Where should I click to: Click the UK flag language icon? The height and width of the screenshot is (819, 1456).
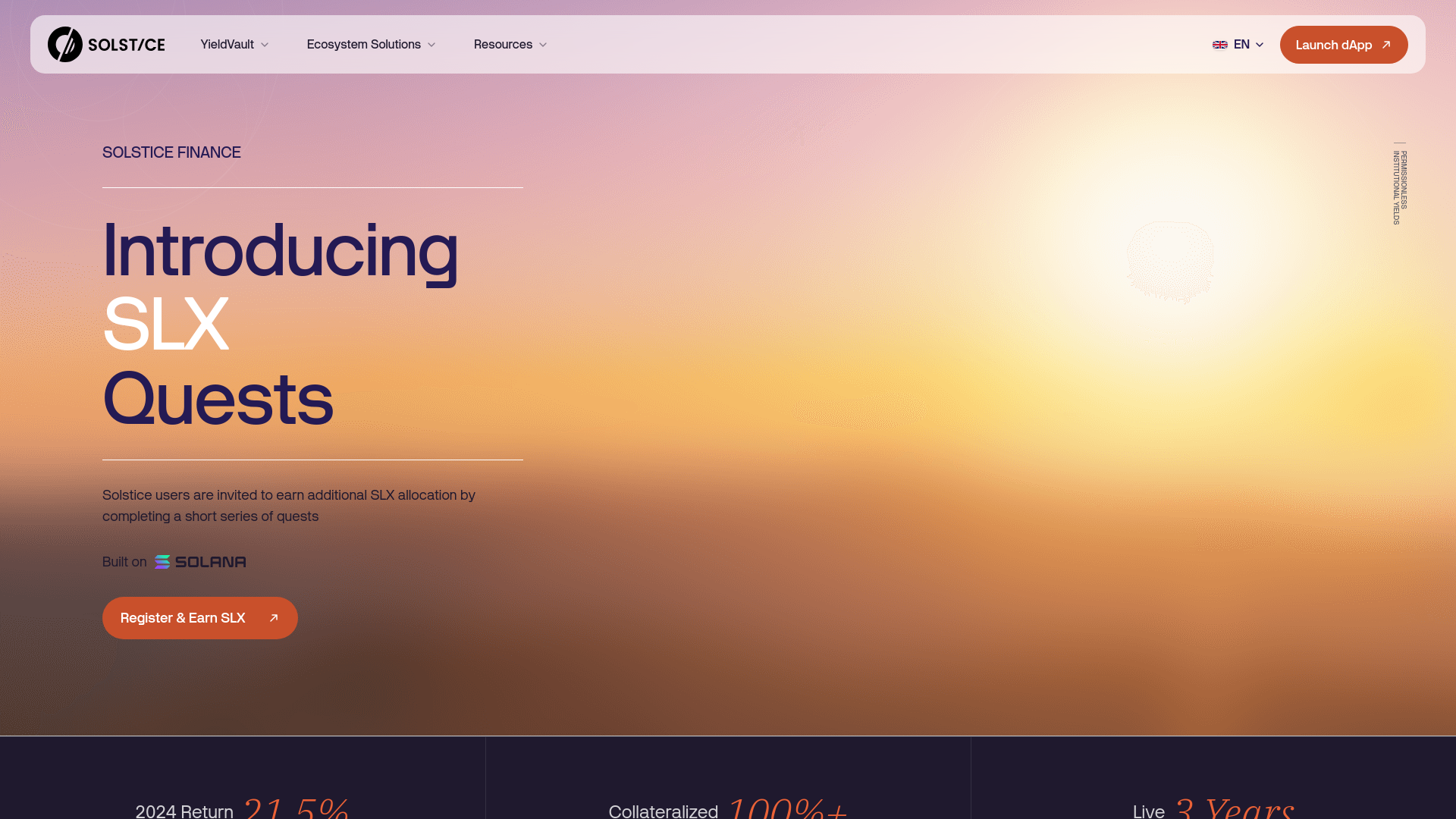coord(1220,45)
